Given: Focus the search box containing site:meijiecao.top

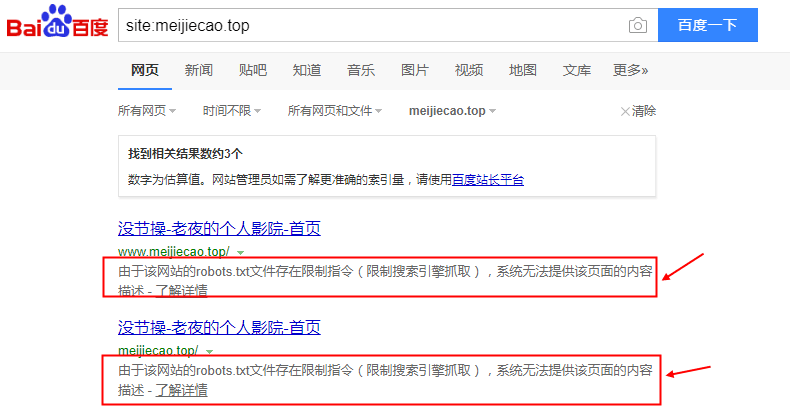Looking at the screenshot, I should (x=388, y=25).
